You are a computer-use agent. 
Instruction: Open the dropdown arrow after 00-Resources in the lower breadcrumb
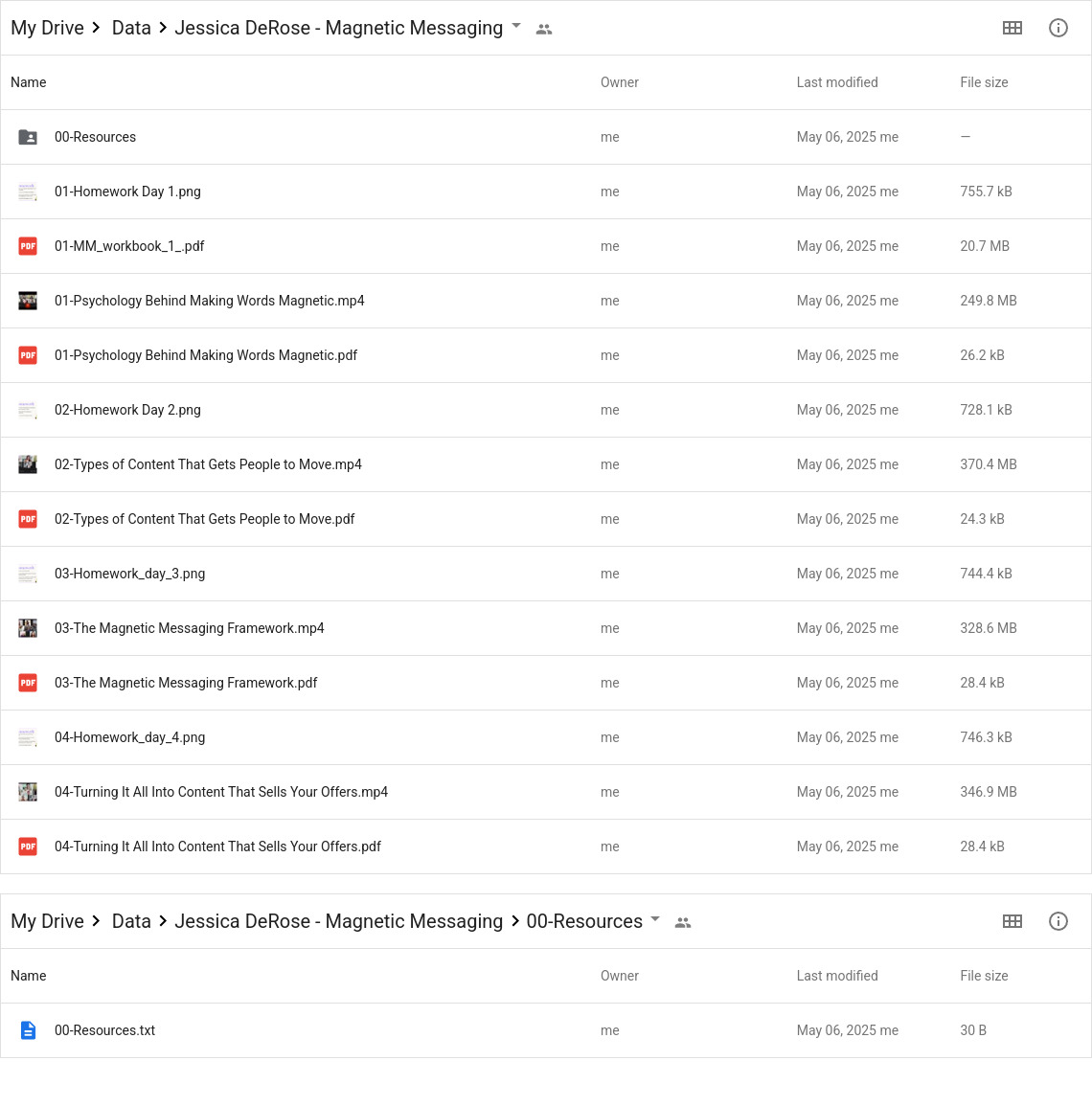[655, 919]
